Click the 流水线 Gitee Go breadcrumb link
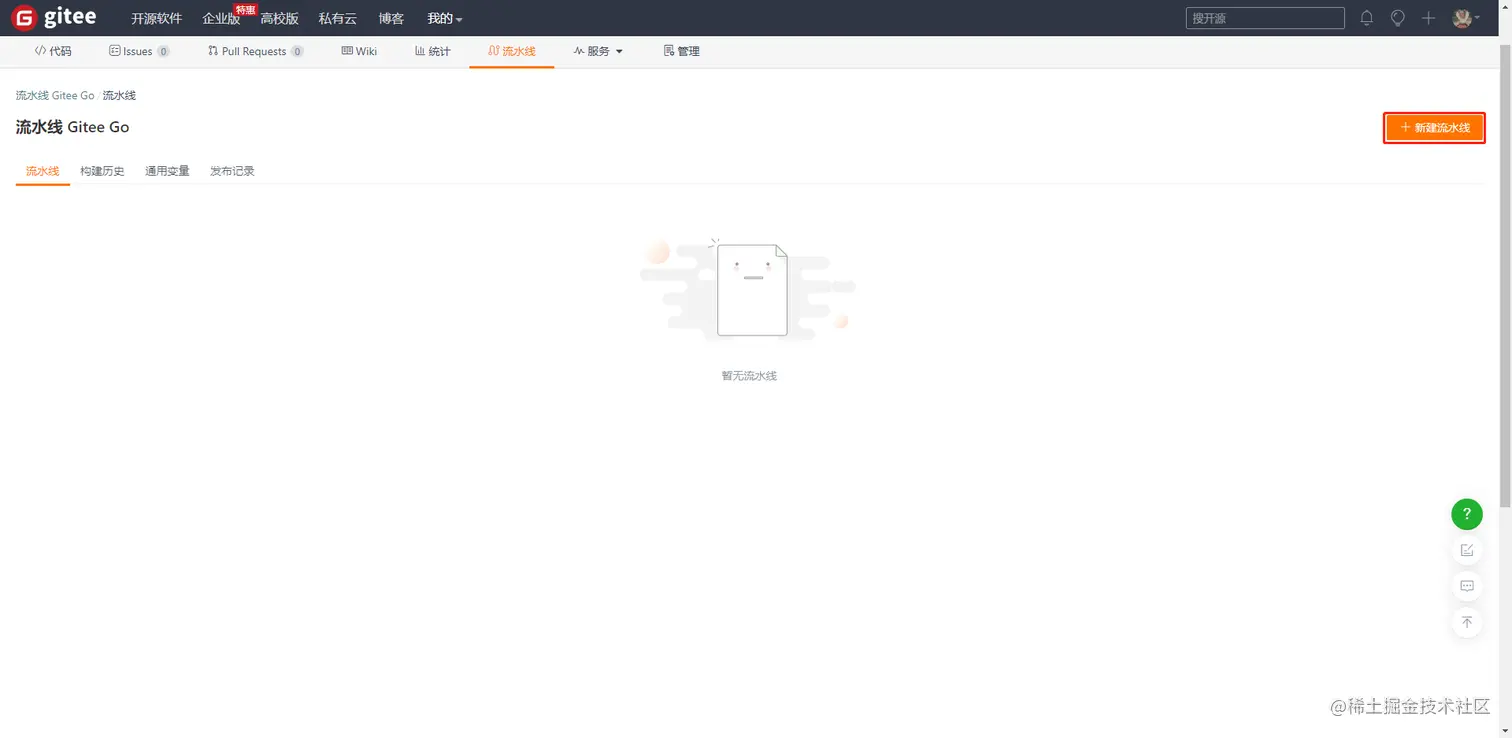The height and width of the screenshot is (738, 1512). coord(55,96)
